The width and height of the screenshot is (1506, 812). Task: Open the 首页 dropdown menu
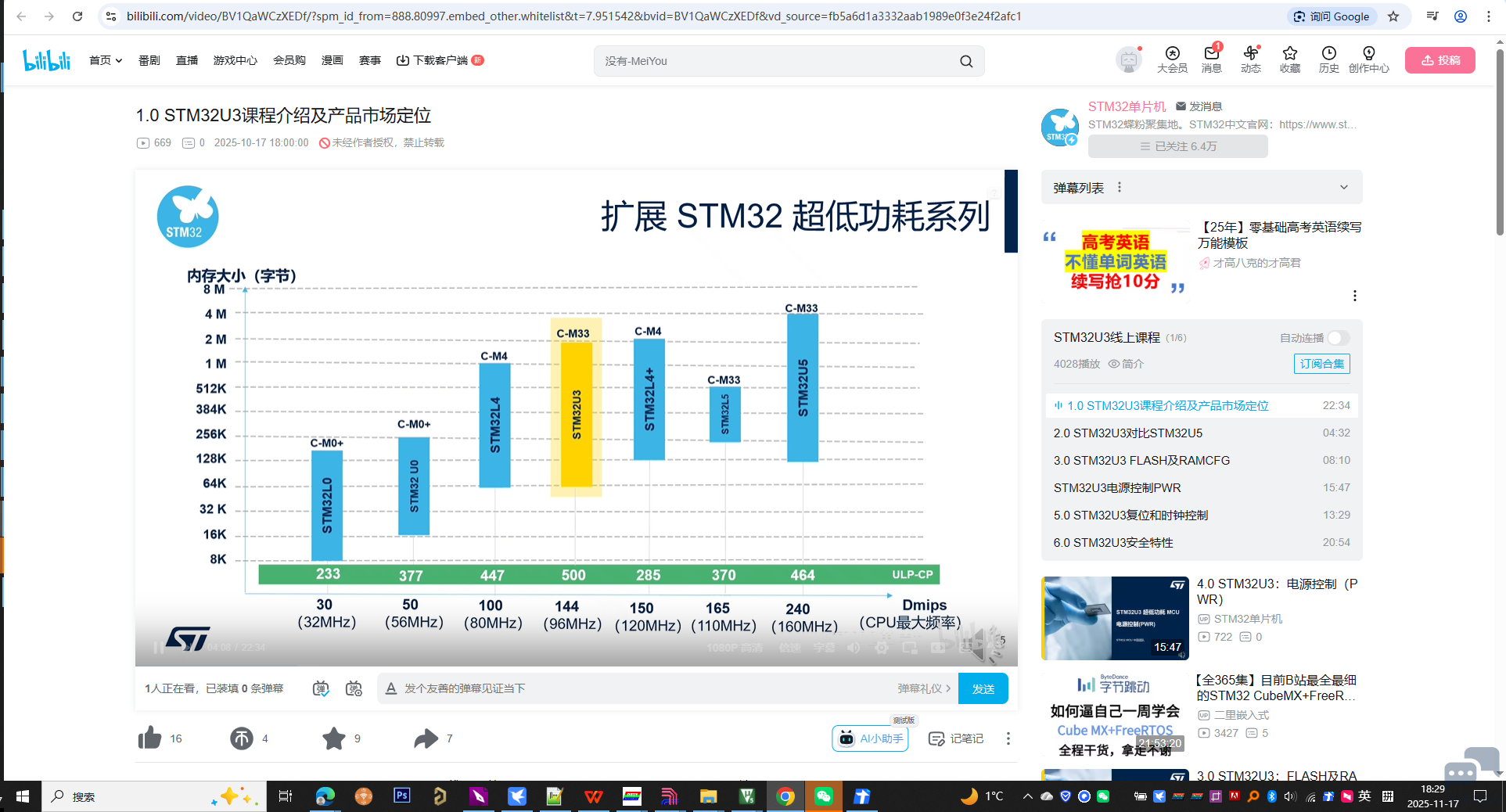pyautogui.click(x=106, y=60)
